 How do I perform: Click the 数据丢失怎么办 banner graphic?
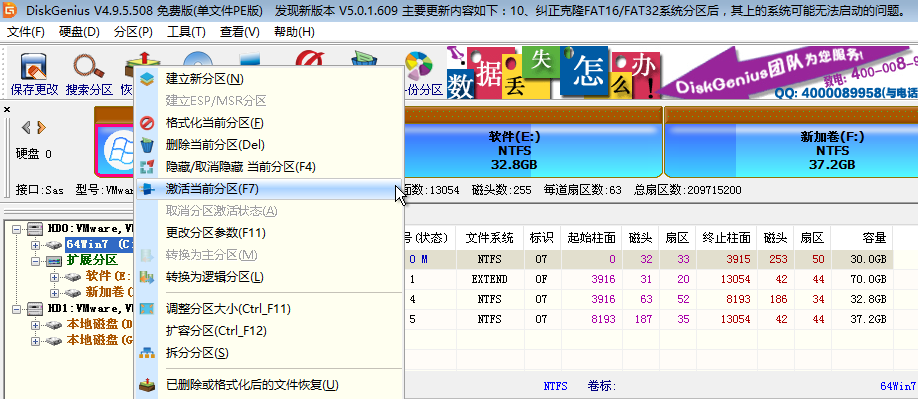coord(553,73)
